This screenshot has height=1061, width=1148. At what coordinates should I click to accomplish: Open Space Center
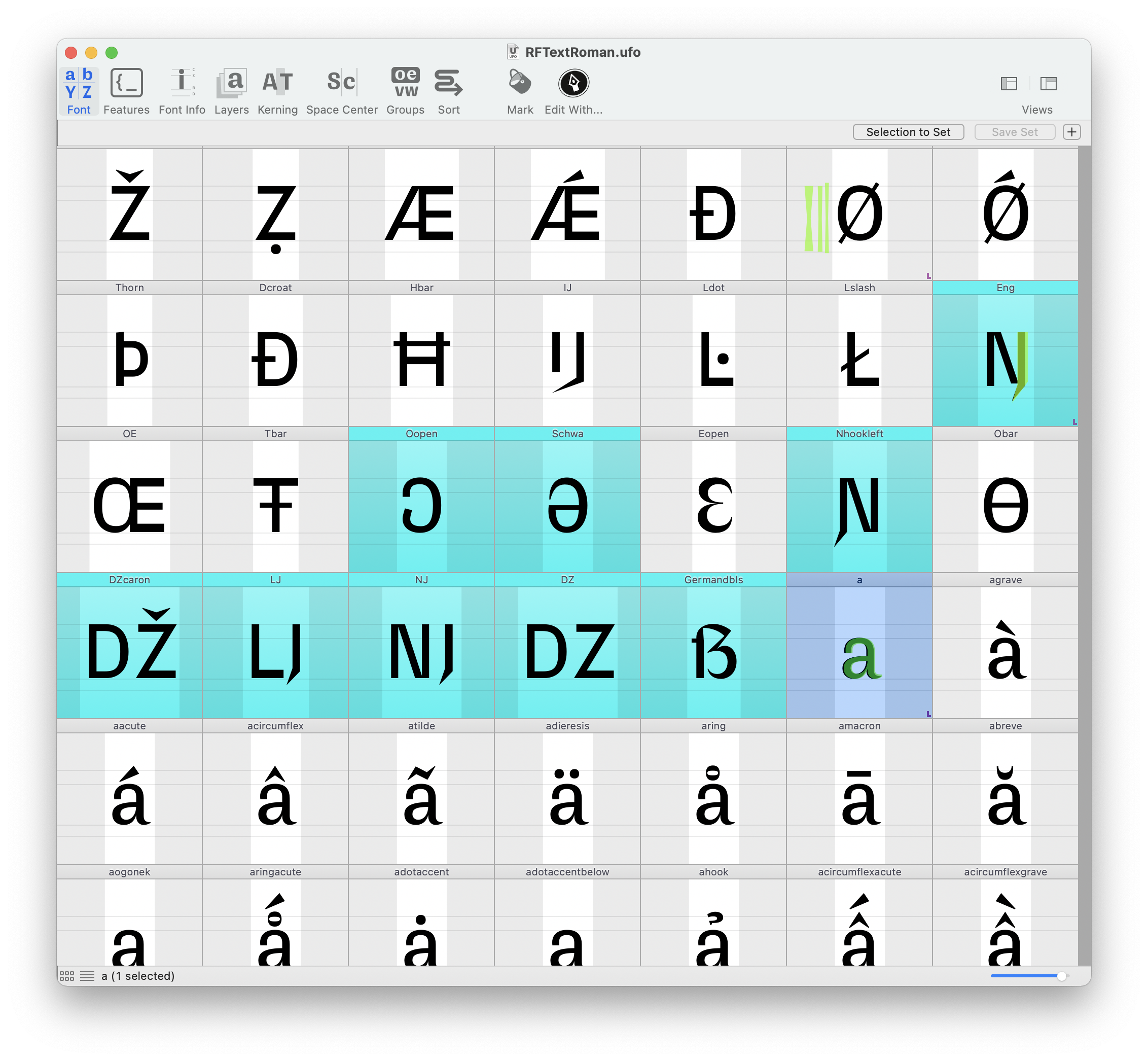click(x=342, y=84)
